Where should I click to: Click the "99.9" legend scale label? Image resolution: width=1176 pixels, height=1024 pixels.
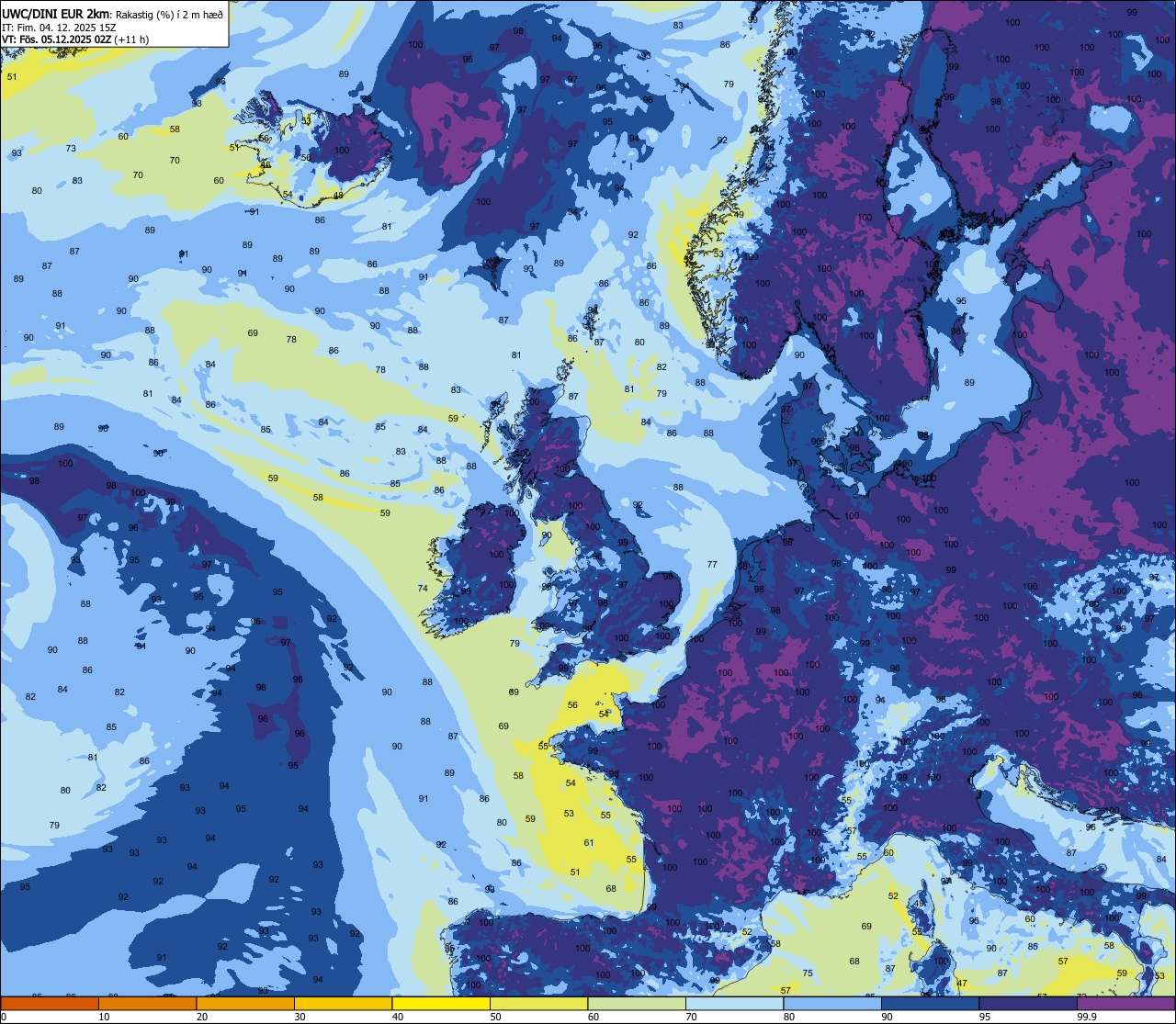(x=1085, y=1017)
